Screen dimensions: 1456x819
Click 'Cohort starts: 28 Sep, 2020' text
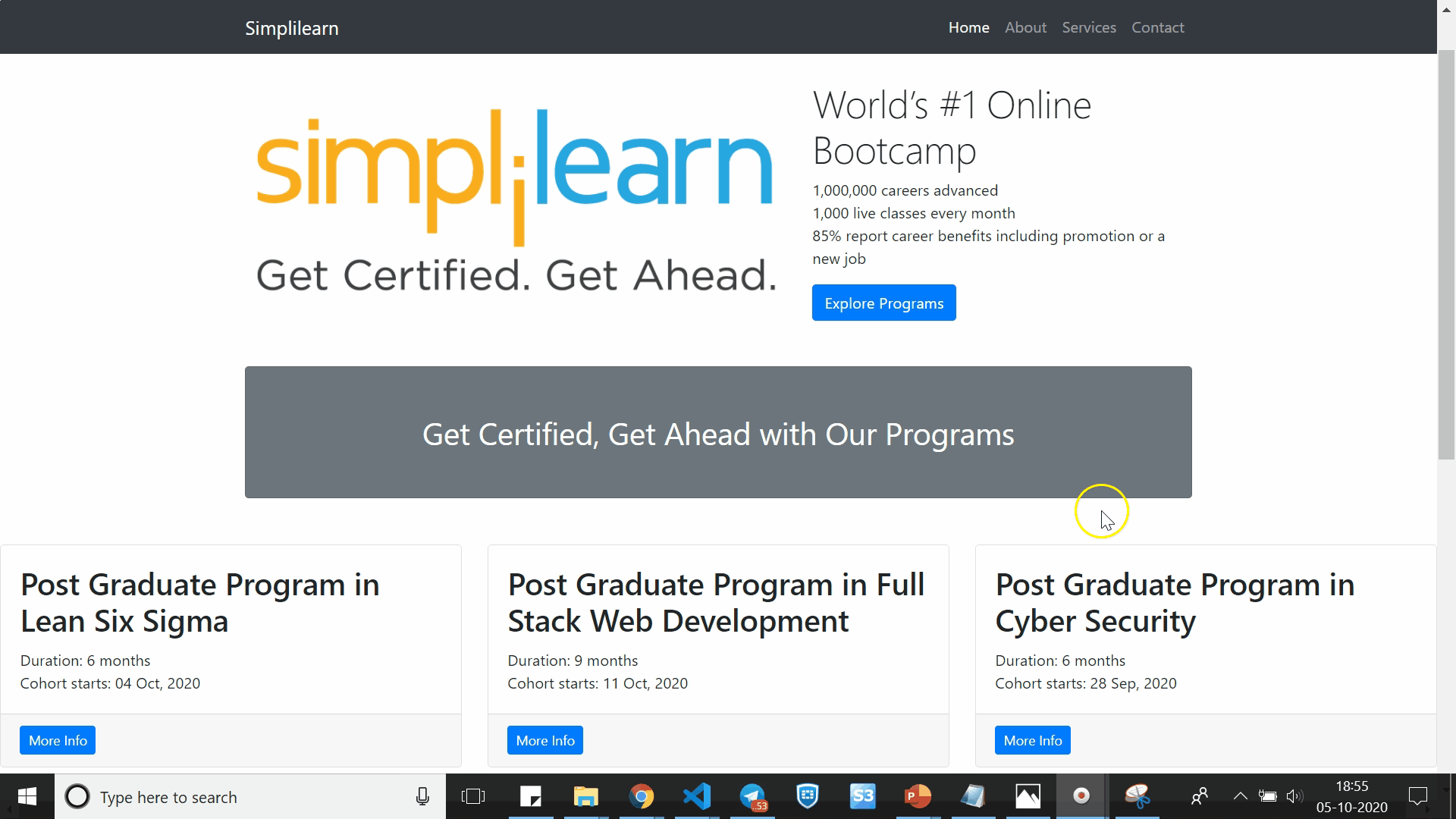click(x=1086, y=683)
